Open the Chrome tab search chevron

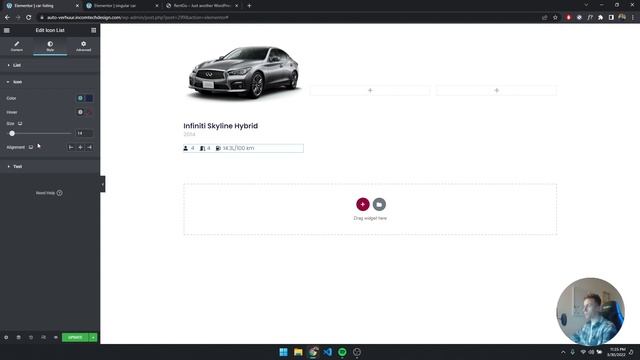click(586, 5)
